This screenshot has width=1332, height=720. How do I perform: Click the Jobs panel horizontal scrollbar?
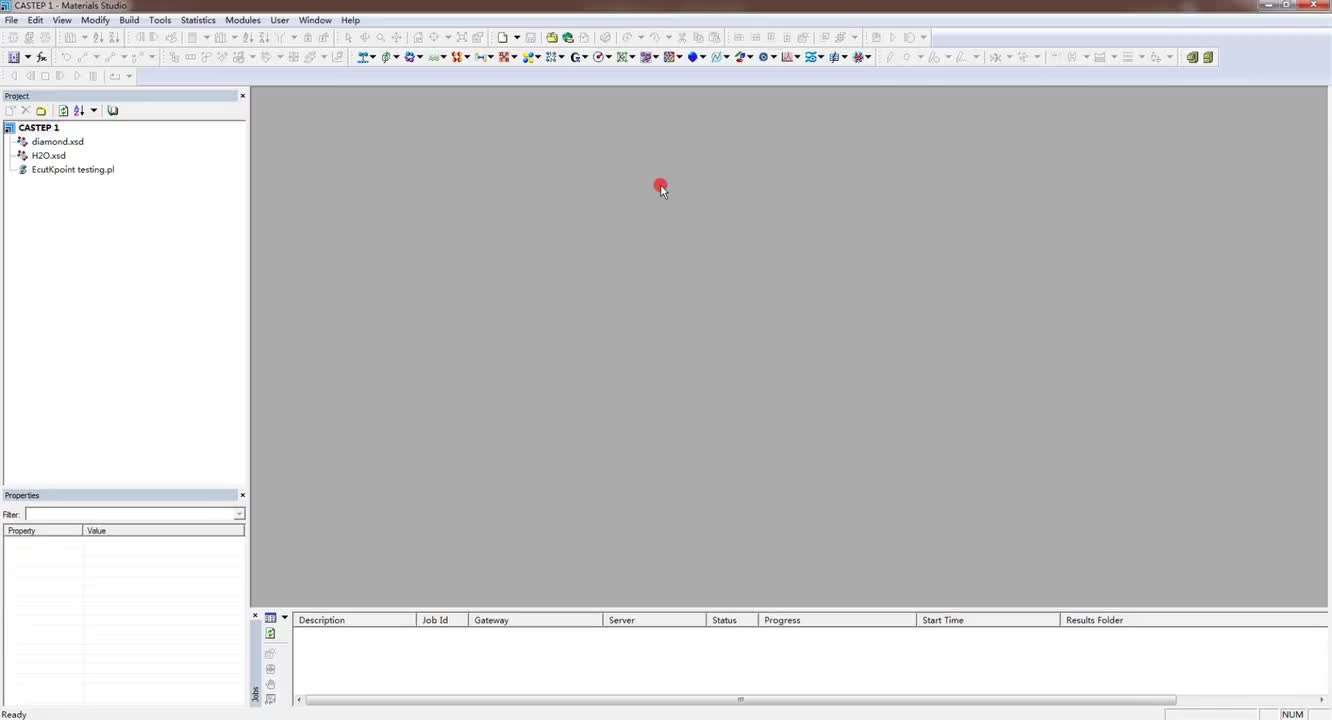pos(741,700)
